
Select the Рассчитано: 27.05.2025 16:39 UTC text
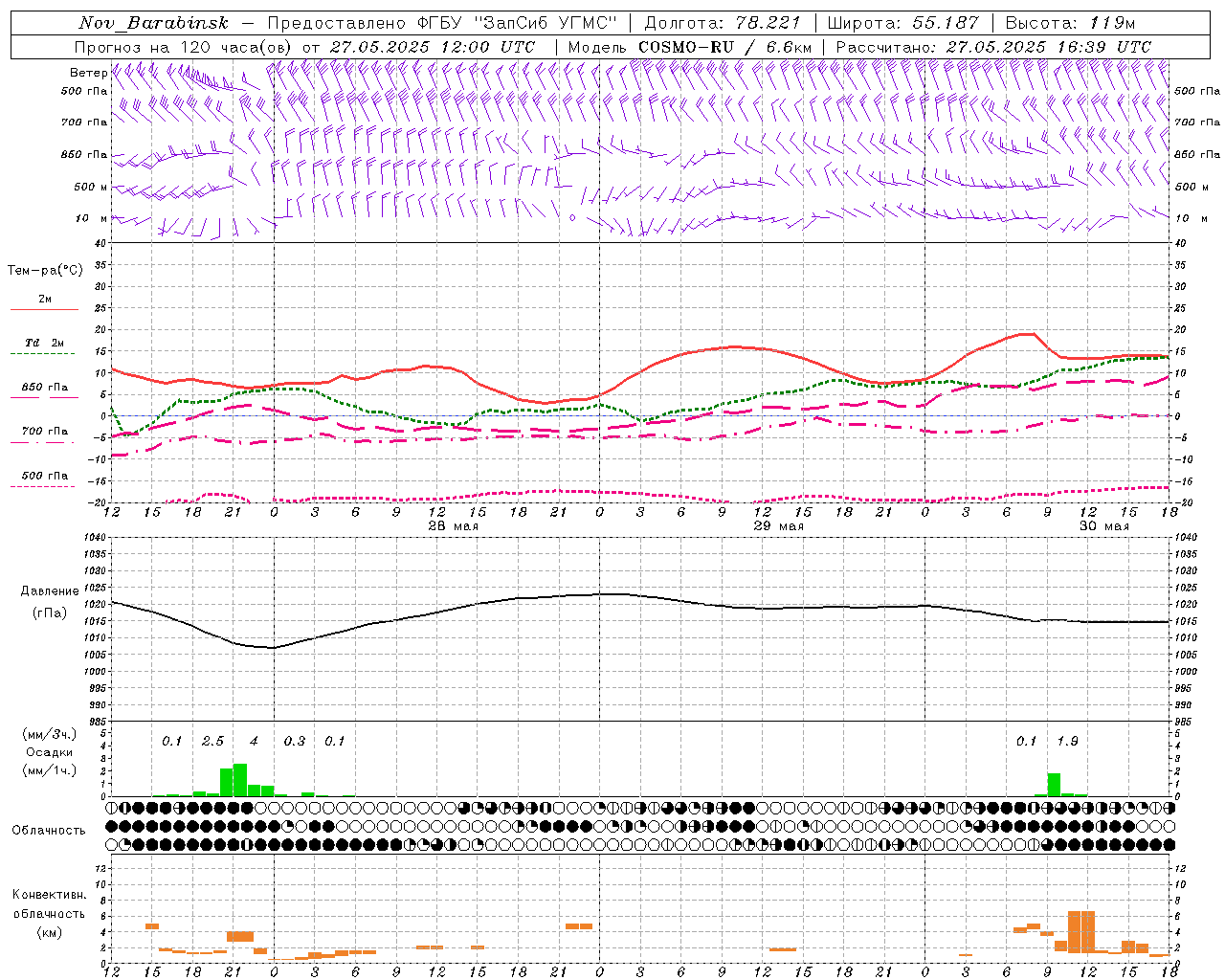pos(993,47)
